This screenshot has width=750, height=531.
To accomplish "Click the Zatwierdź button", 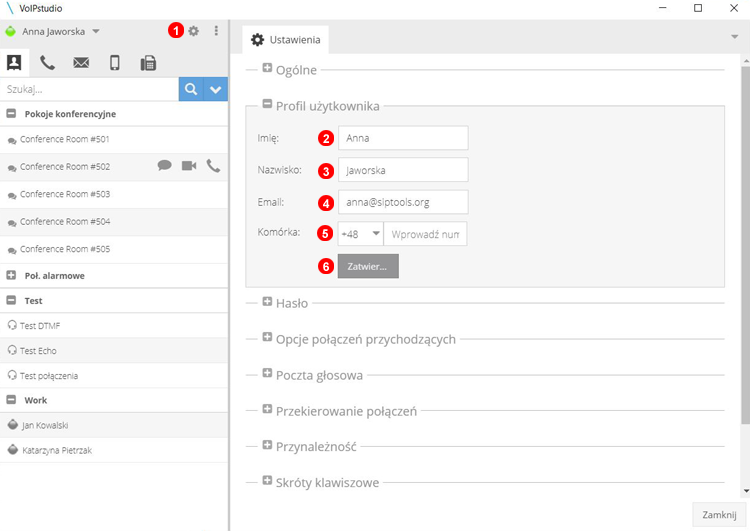I will (368, 266).
